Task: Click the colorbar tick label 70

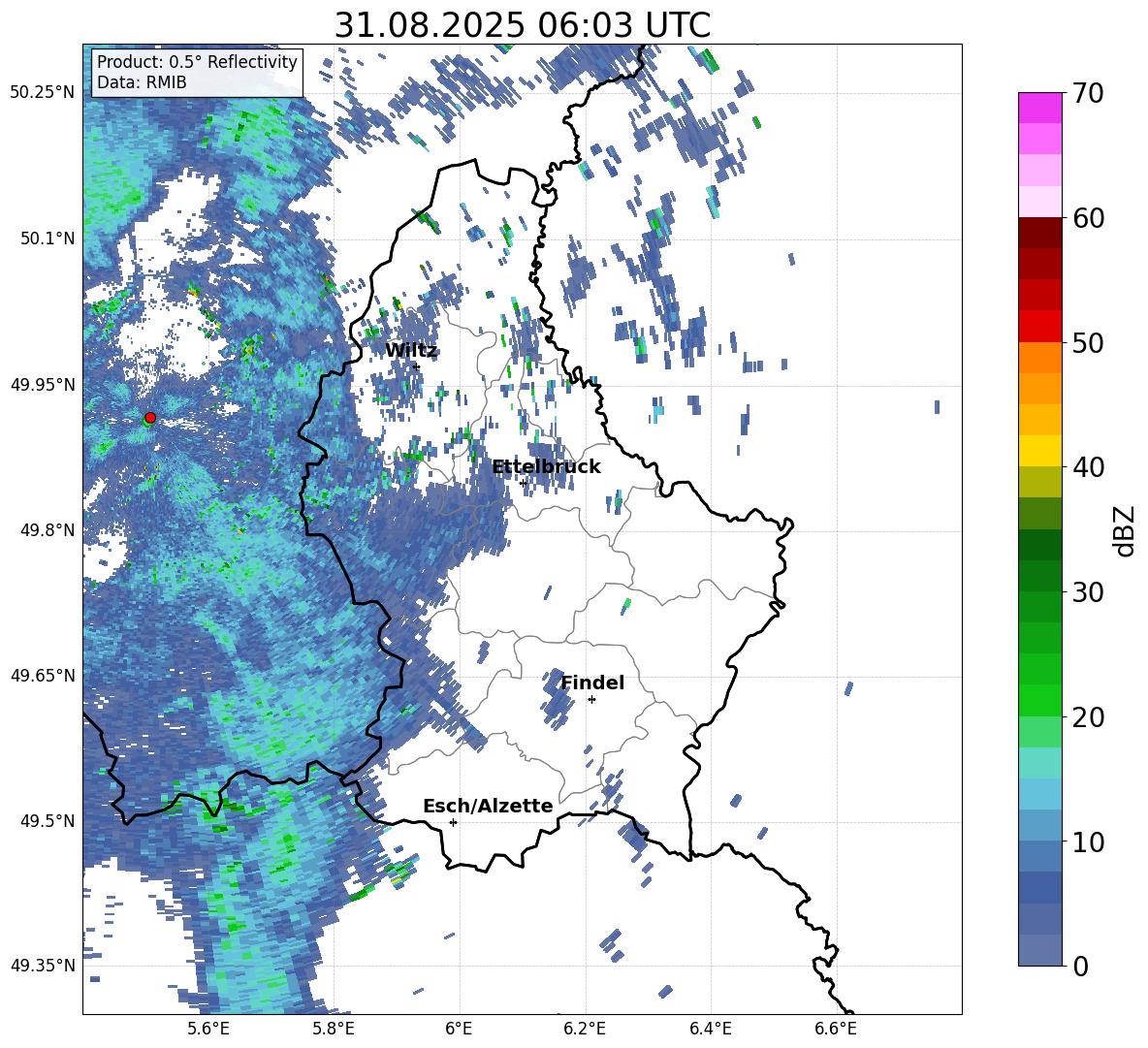Action: pyautogui.click(x=1088, y=93)
